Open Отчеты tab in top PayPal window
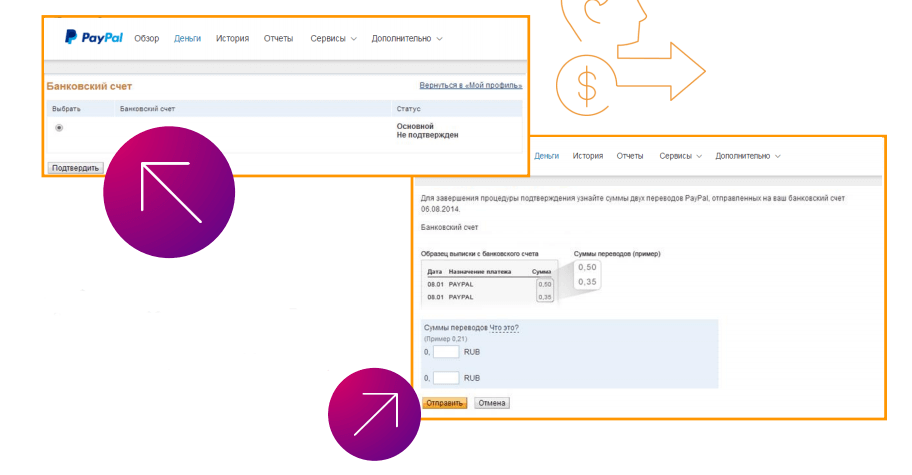Viewport: 912px width, 475px height. [278, 38]
